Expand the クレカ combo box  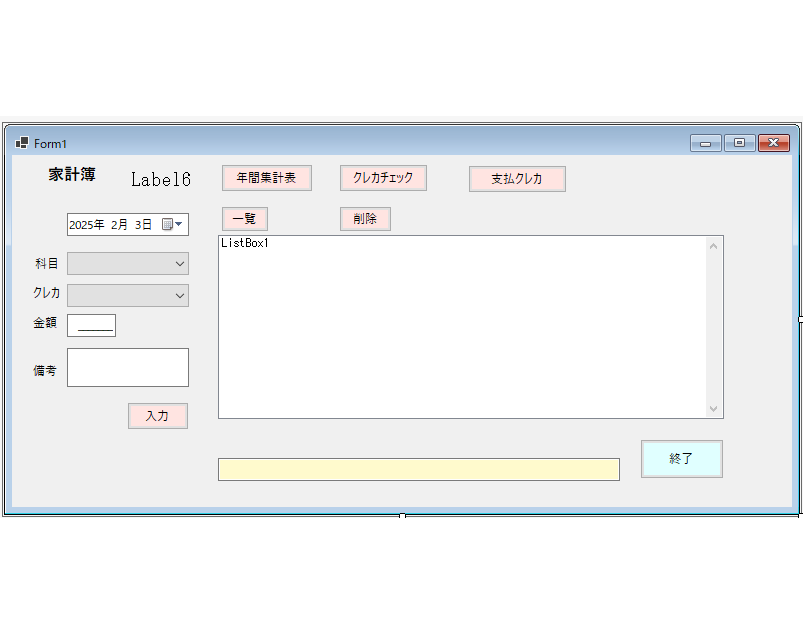click(179, 295)
